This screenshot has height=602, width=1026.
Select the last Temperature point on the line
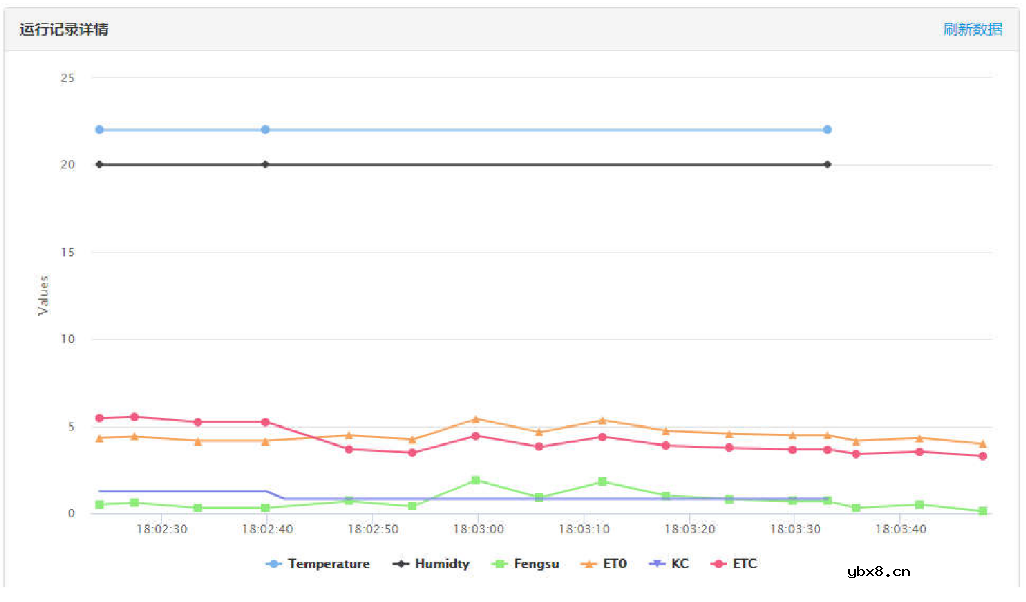(827, 129)
